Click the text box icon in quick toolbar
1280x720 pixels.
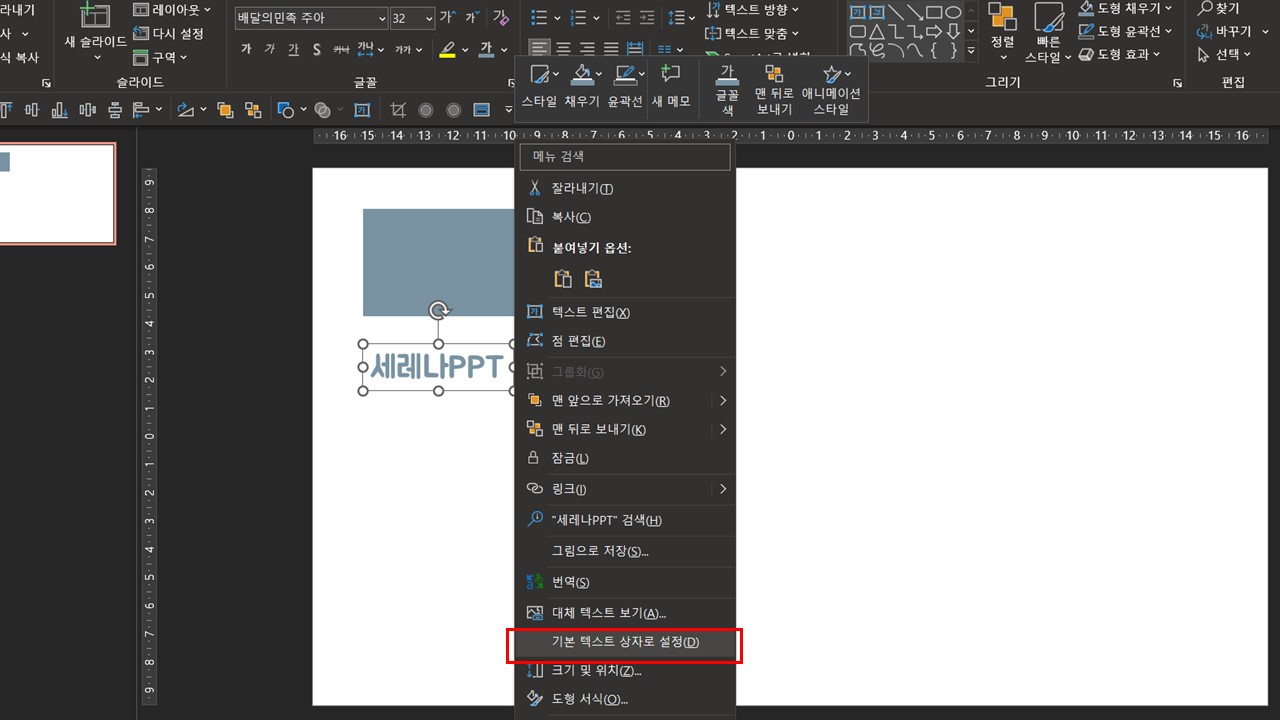362,110
